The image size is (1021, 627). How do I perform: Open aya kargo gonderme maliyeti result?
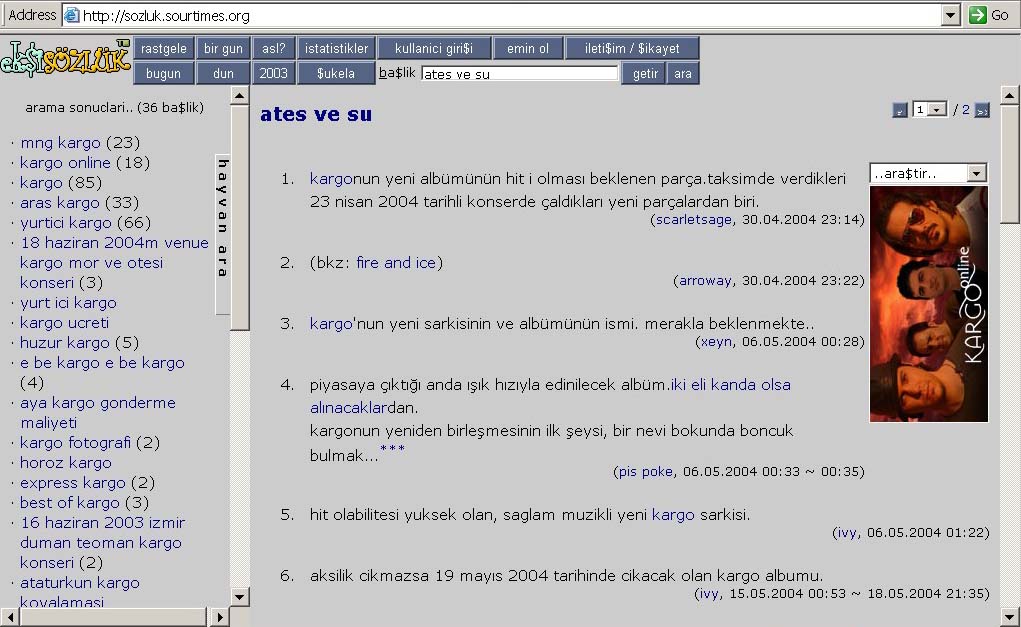pyautogui.click(x=98, y=413)
